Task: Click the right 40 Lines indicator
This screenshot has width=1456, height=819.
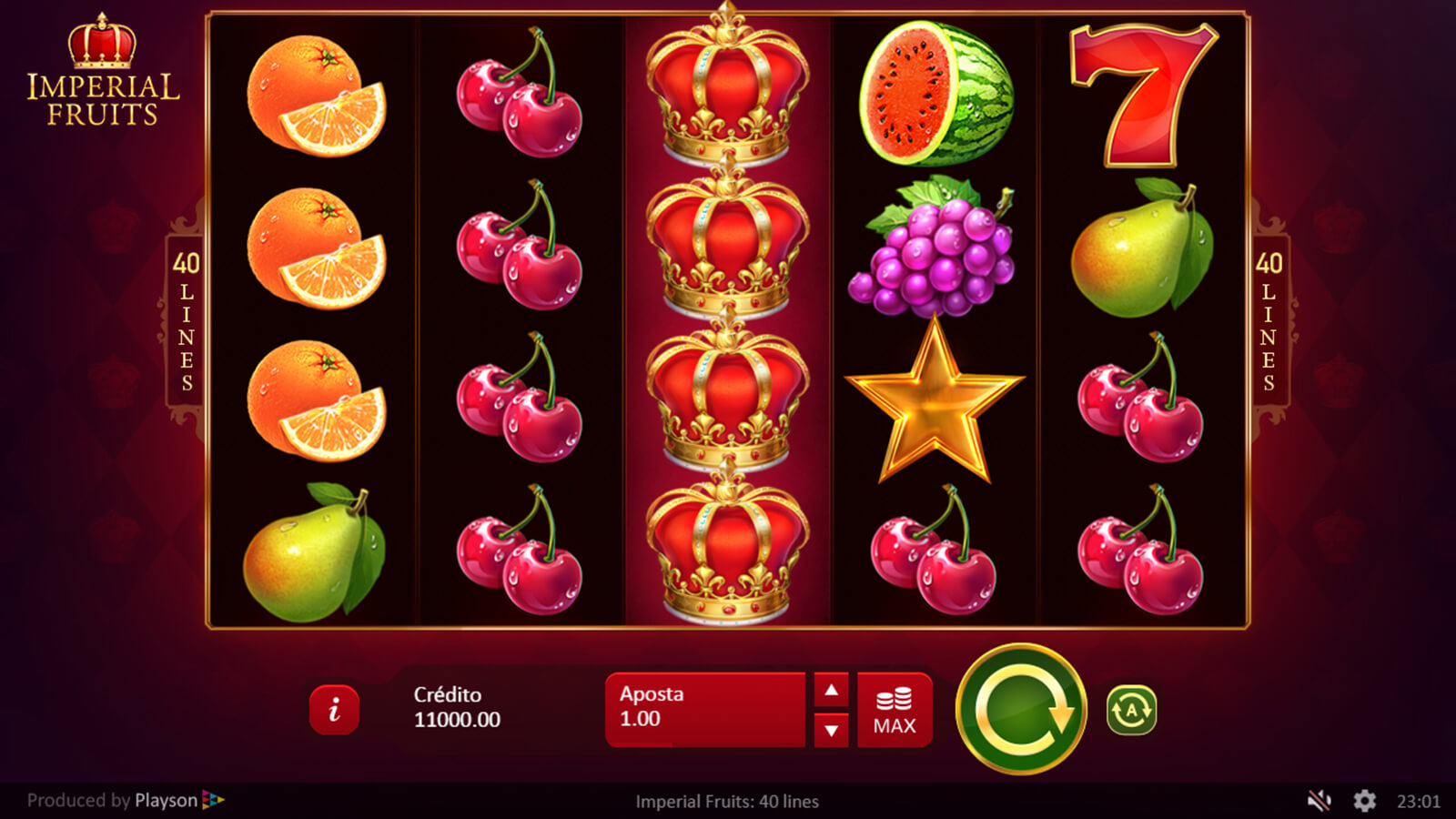Action: [x=1269, y=321]
